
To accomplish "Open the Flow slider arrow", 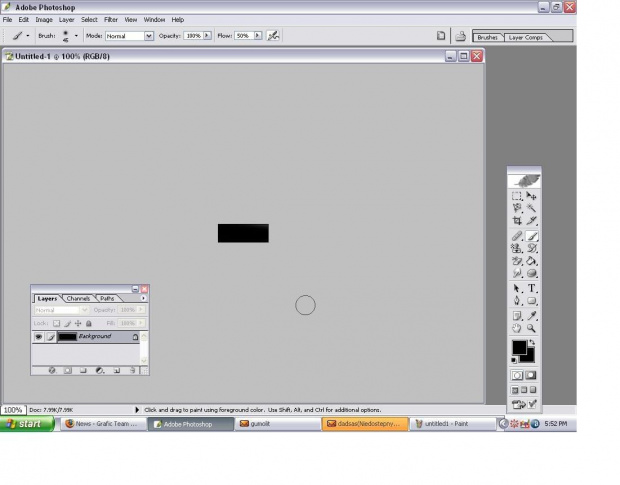I will 257,36.
